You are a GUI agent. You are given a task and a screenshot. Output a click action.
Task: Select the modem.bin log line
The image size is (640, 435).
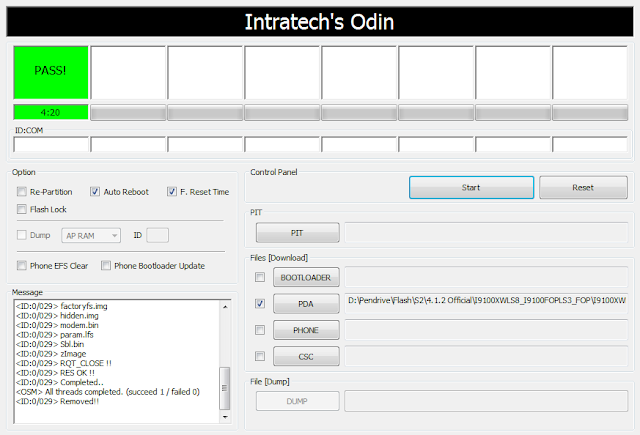57,325
